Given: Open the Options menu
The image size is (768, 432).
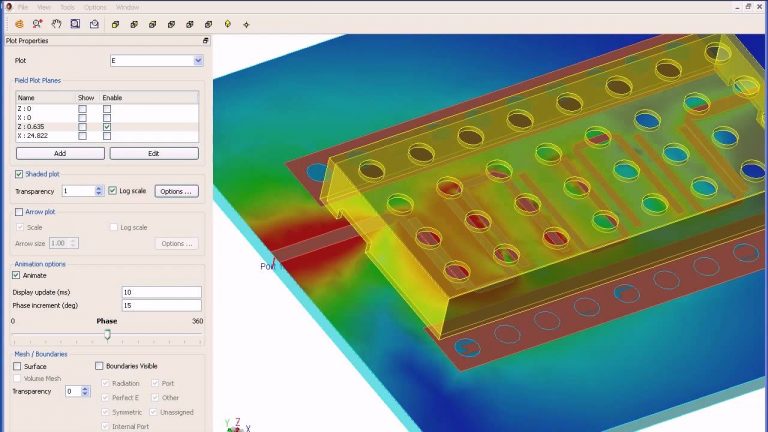Looking at the screenshot, I should coord(94,7).
